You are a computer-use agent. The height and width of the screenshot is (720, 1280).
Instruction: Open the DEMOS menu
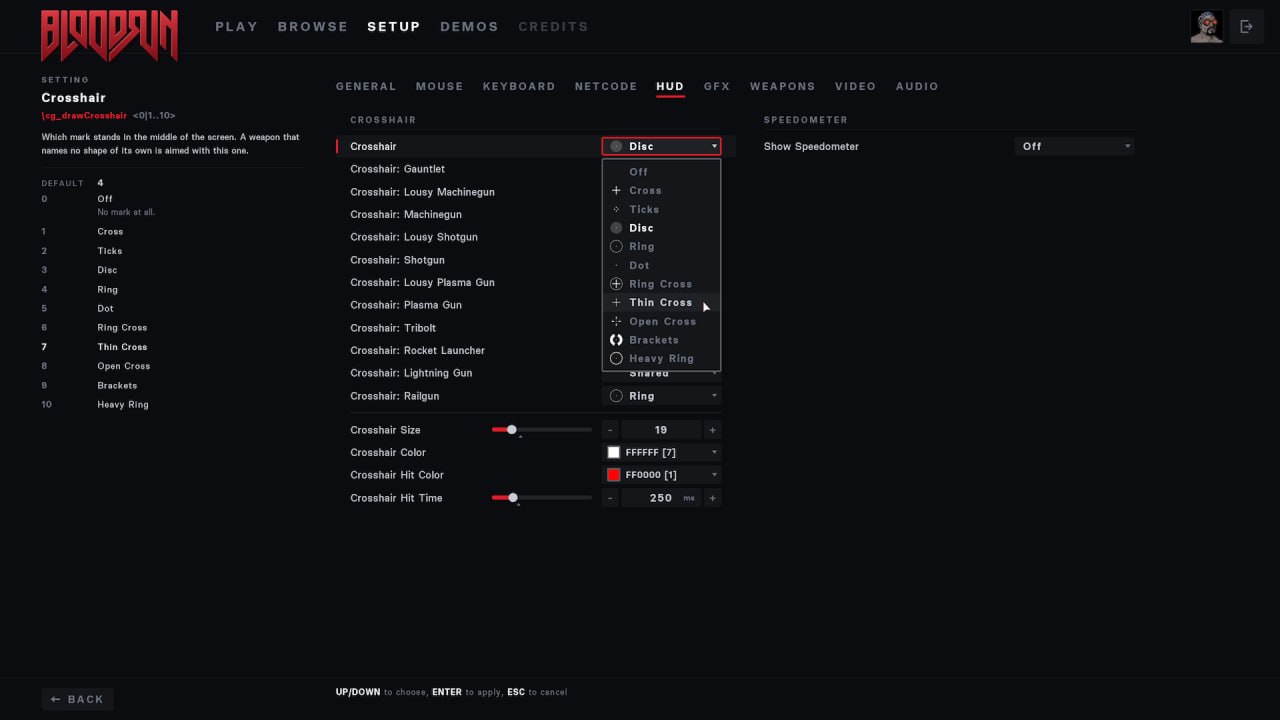469,27
